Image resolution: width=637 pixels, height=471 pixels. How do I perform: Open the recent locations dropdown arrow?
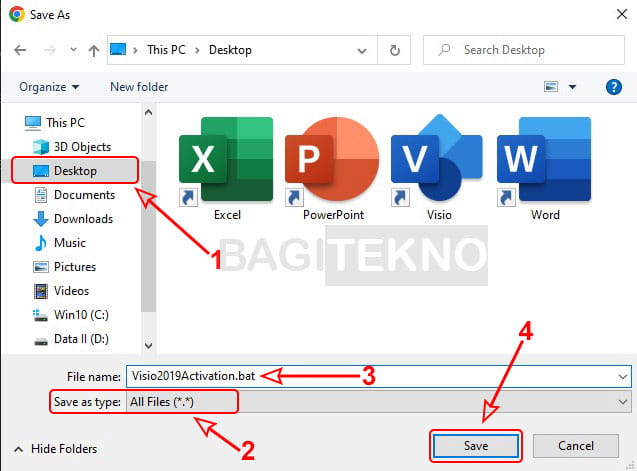pyautogui.click(x=73, y=50)
